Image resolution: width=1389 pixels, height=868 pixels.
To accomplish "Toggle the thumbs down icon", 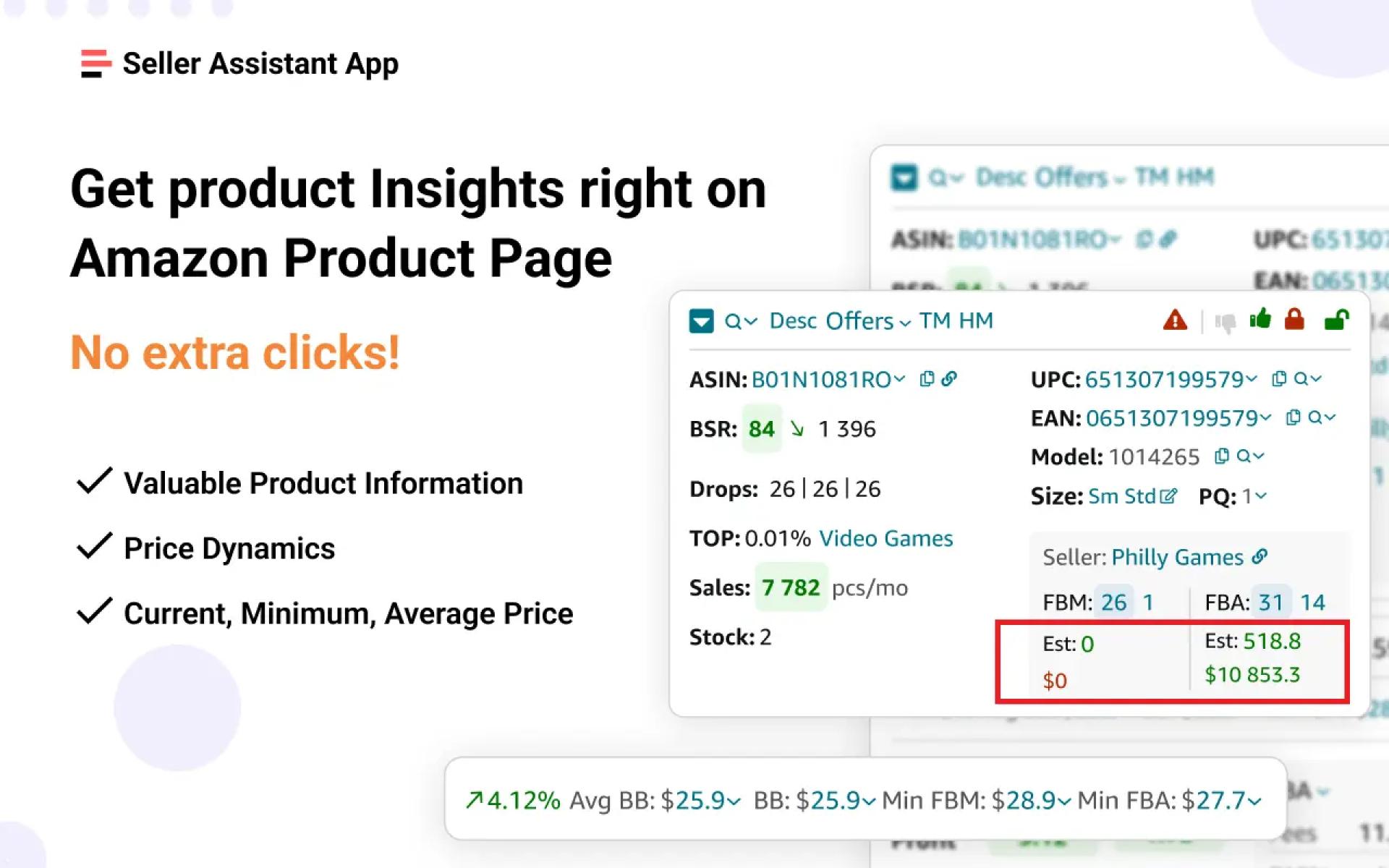I will (1224, 323).
